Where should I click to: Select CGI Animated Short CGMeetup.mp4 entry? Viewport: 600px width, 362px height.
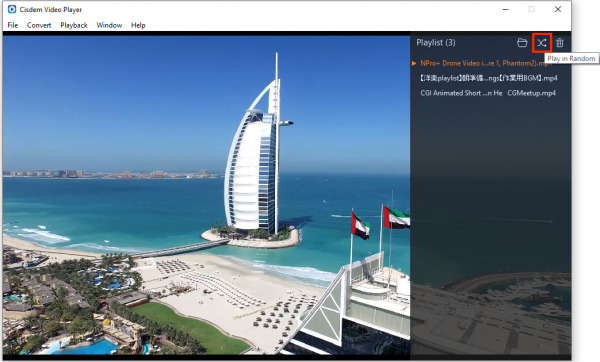click(488, 93)
